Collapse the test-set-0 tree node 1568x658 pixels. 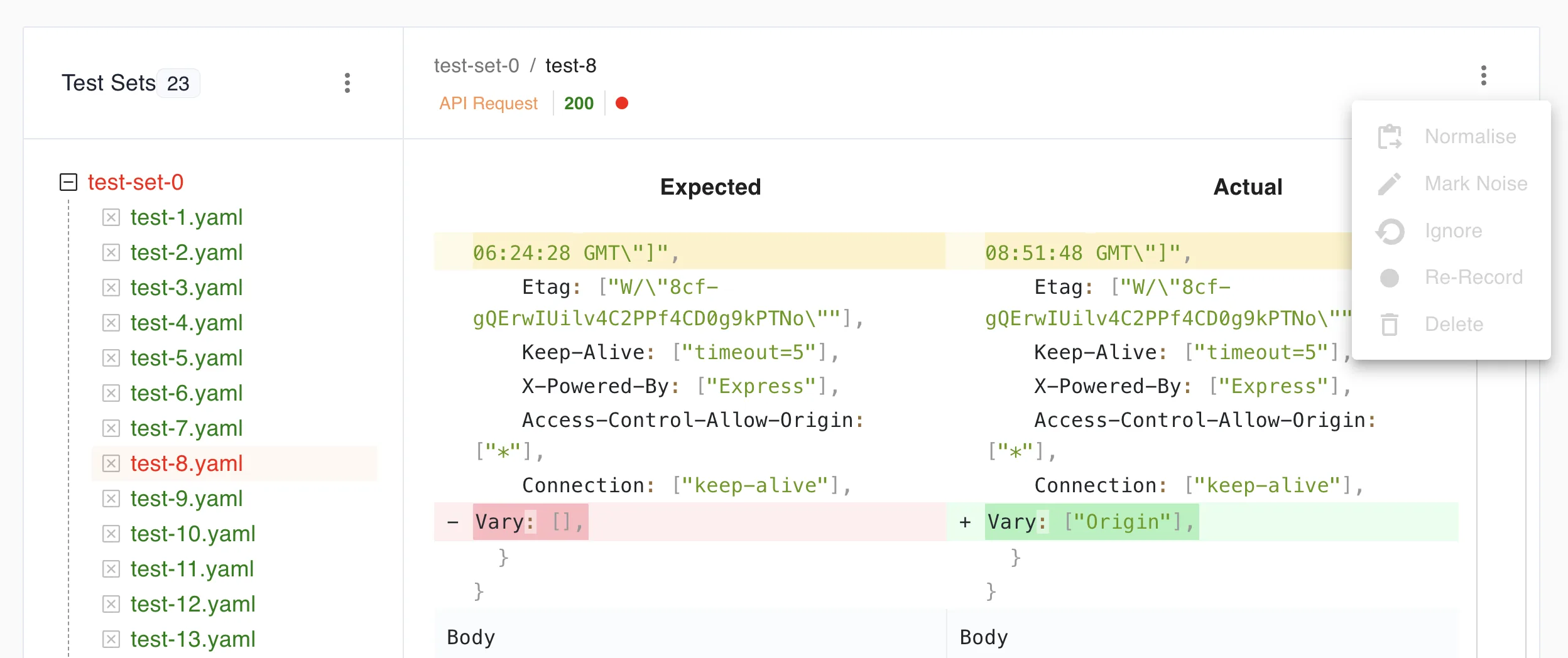tap(68, 182)
